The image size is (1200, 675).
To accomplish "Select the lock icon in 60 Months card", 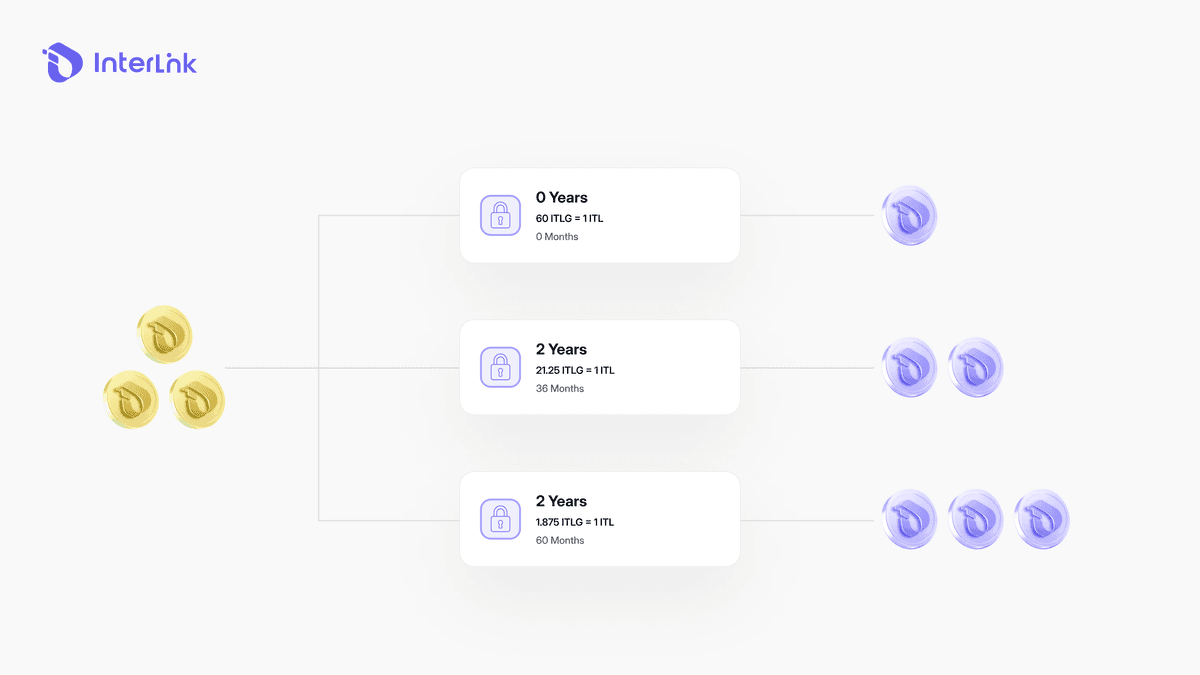I will [500, 519].
